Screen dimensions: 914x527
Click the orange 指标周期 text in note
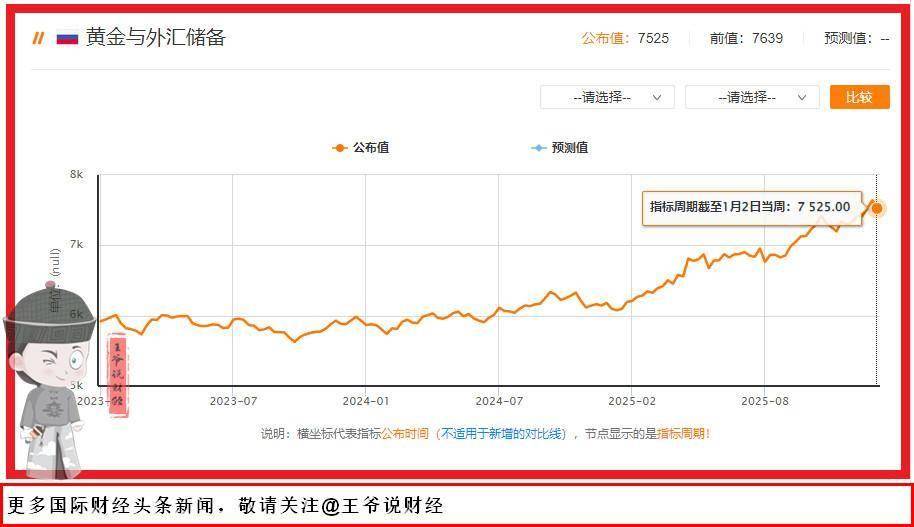click(680, 434)
